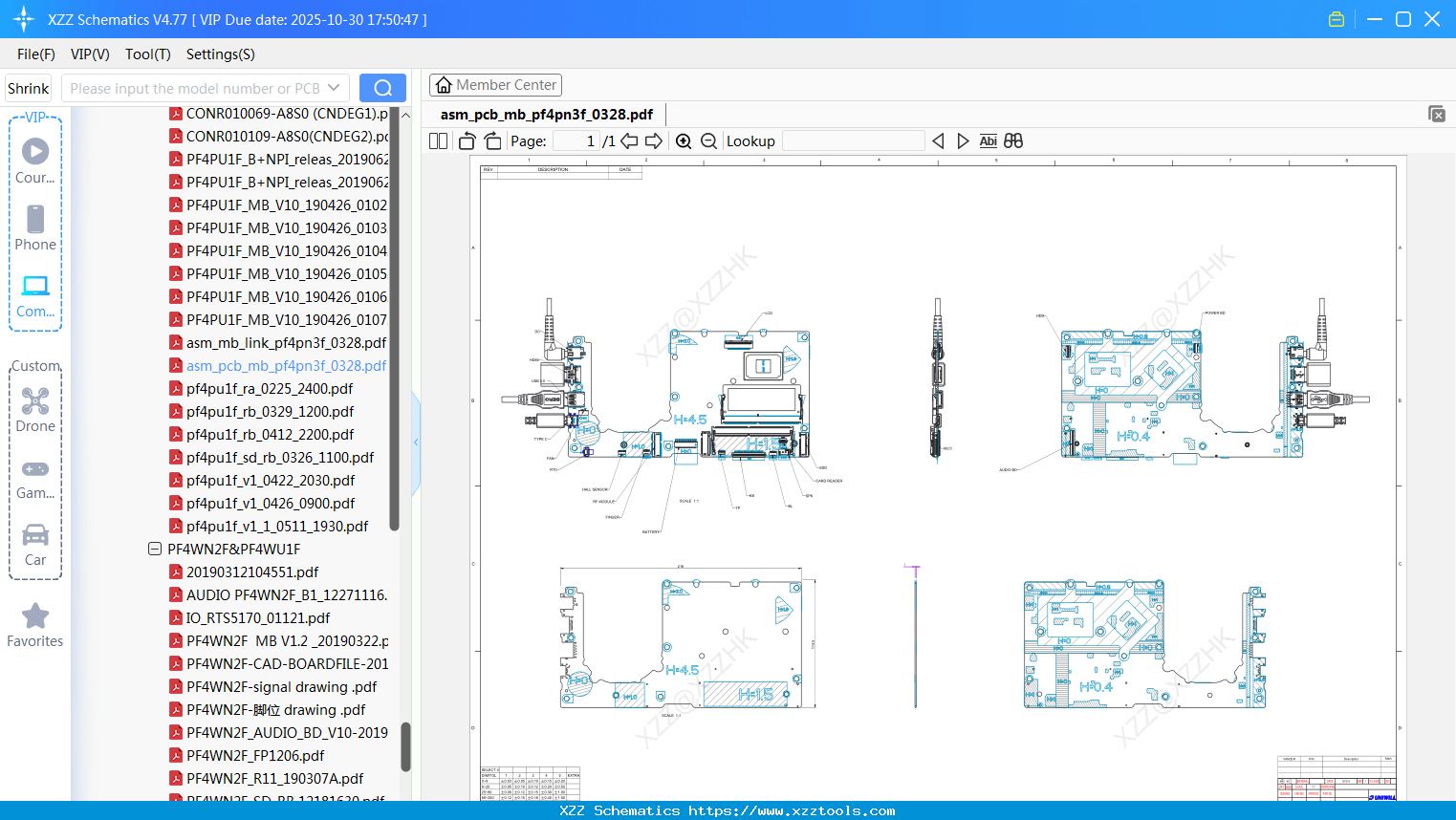The height and width of the screenshot is (820, 1456).
Task: Click the Lookup text field
Action: click(x=853, y=141)
